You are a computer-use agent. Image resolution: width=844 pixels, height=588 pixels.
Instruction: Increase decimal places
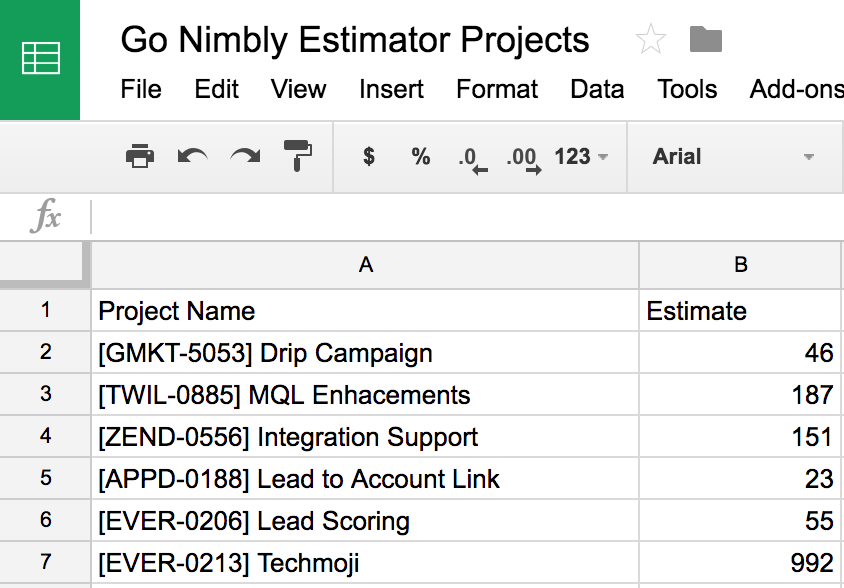(523, 158)
